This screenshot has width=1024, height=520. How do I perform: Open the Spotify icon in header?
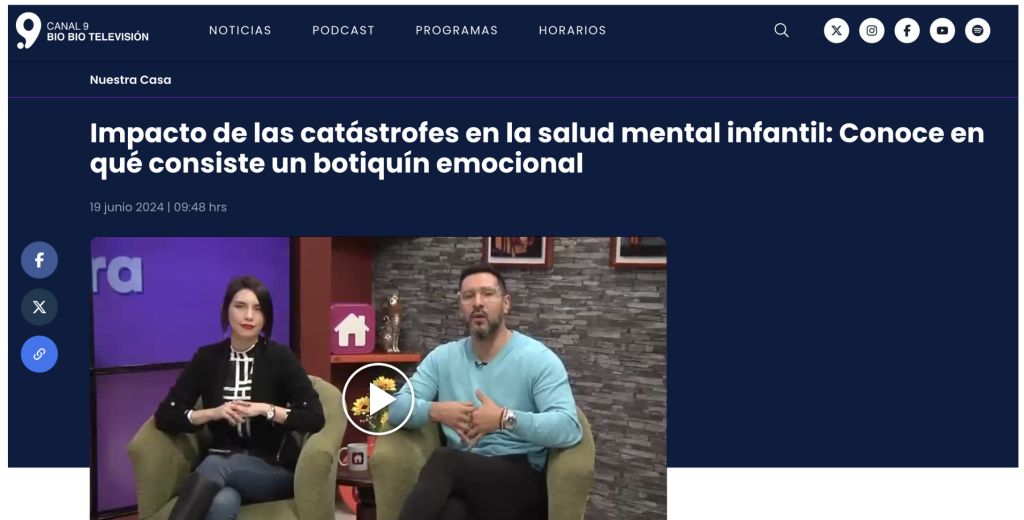coord(977,31)
